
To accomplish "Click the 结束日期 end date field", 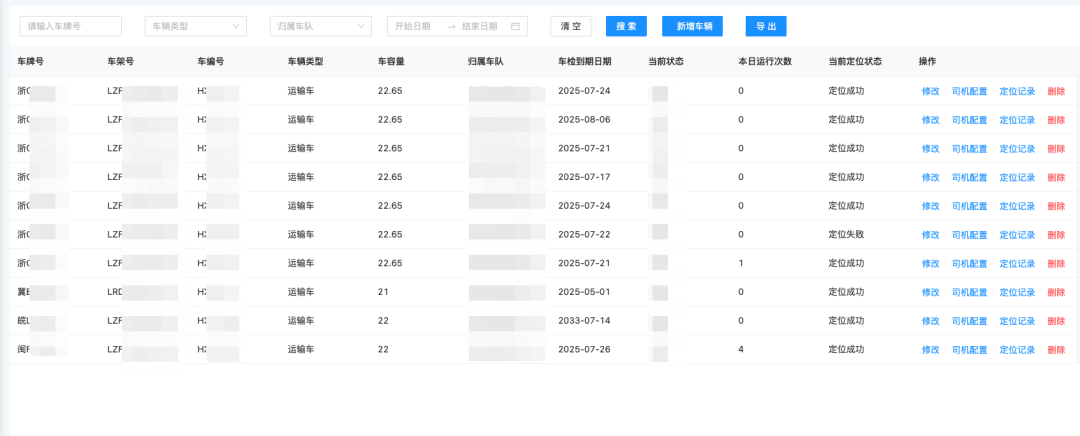I will (x=480, y=26).
